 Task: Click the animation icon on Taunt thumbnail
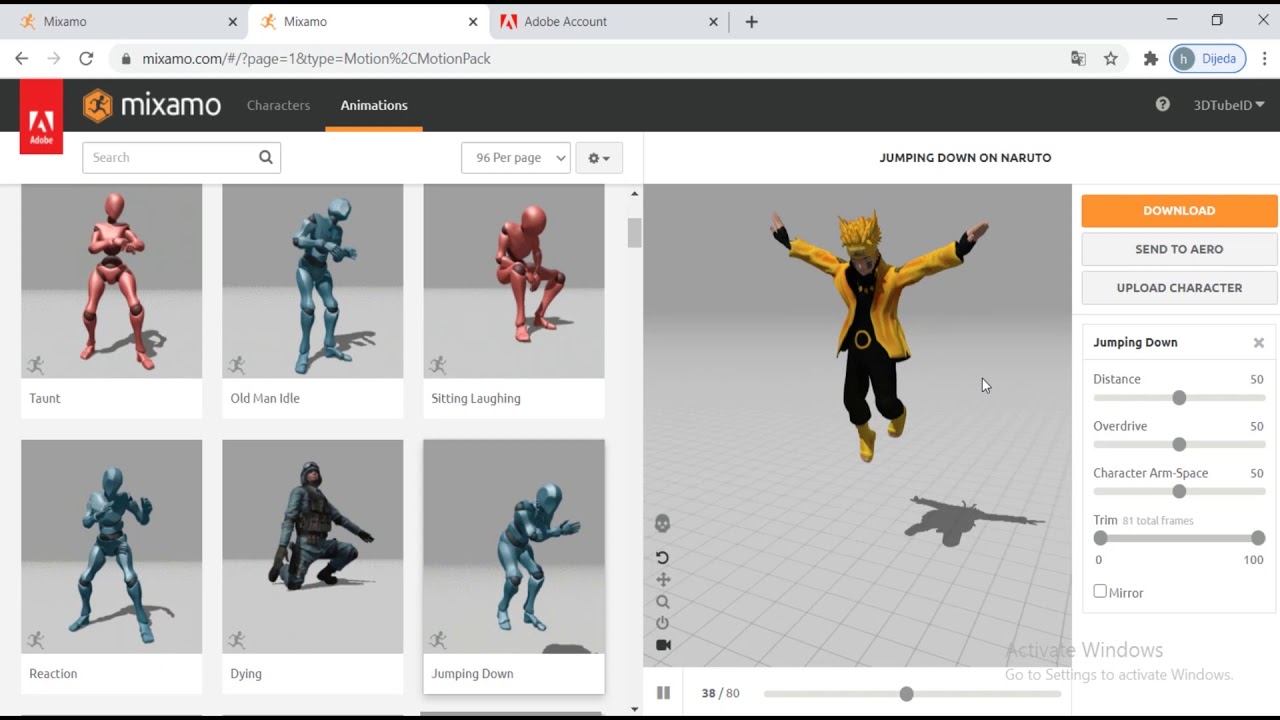coord(36,365)
